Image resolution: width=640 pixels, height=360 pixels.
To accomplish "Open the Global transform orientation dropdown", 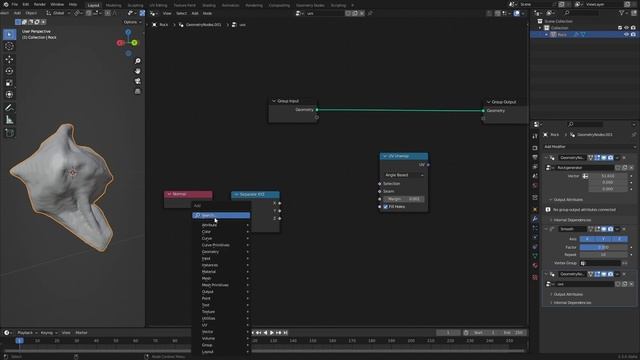I will pyautogui.click(x=58, y=13).
